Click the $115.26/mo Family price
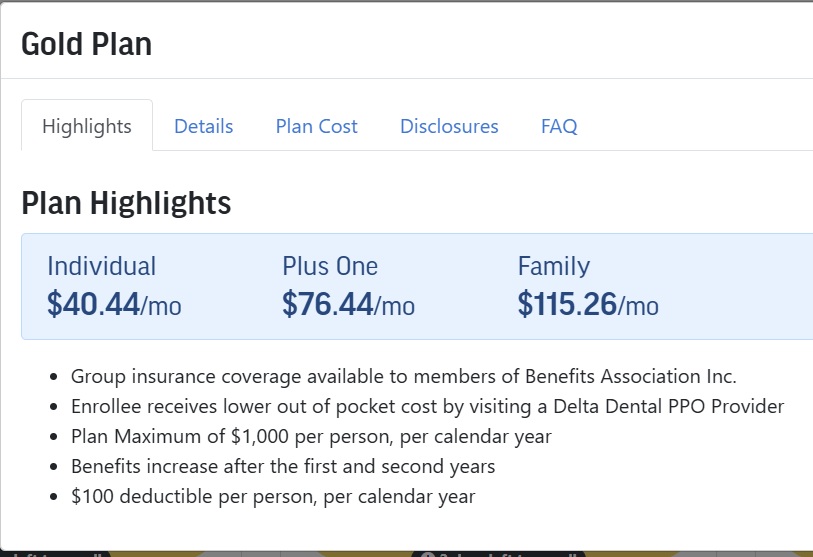 (588, 304)
